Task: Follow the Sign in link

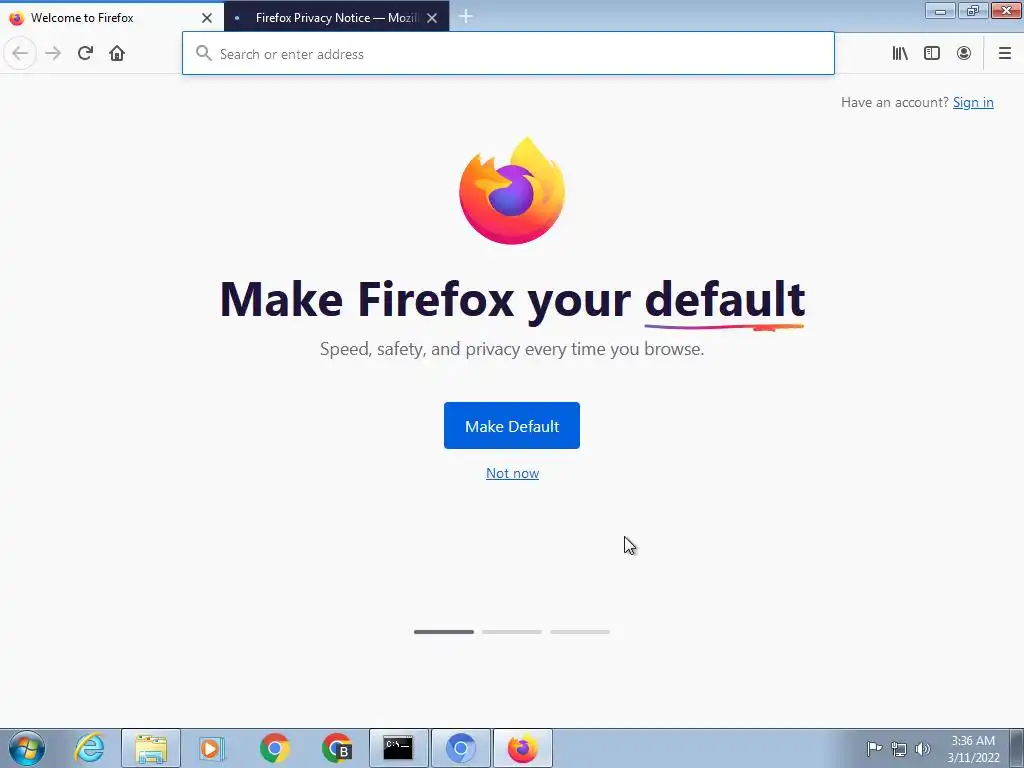Action: click(973, 103)
